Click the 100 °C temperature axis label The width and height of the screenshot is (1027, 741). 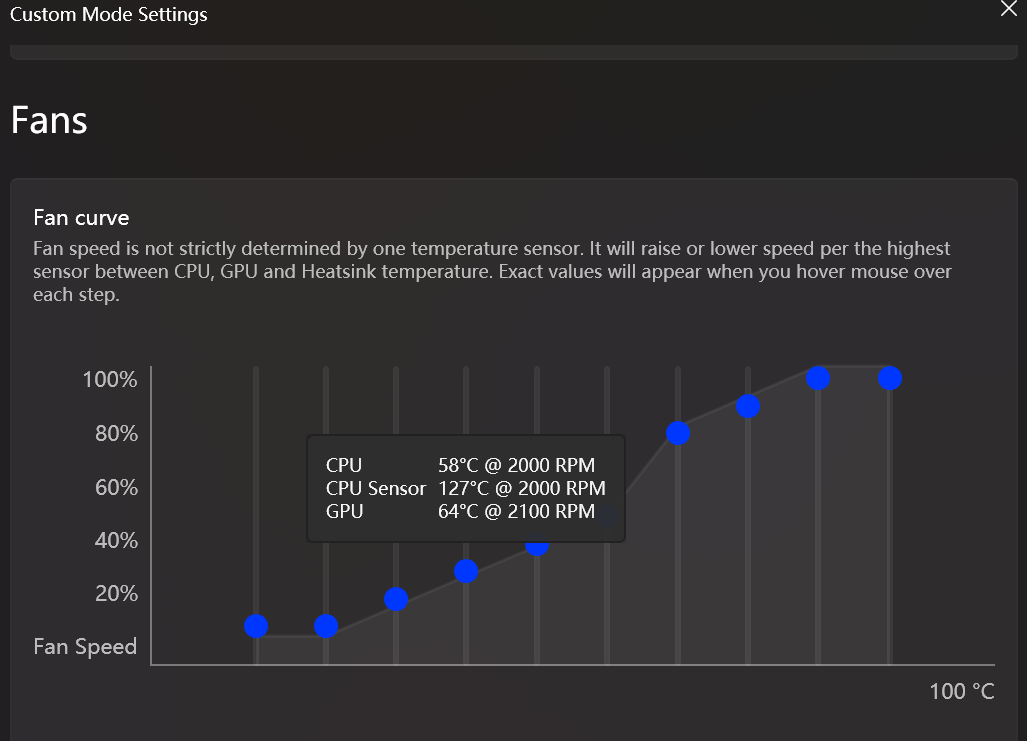pyautogui.click(x=961, y=691)
